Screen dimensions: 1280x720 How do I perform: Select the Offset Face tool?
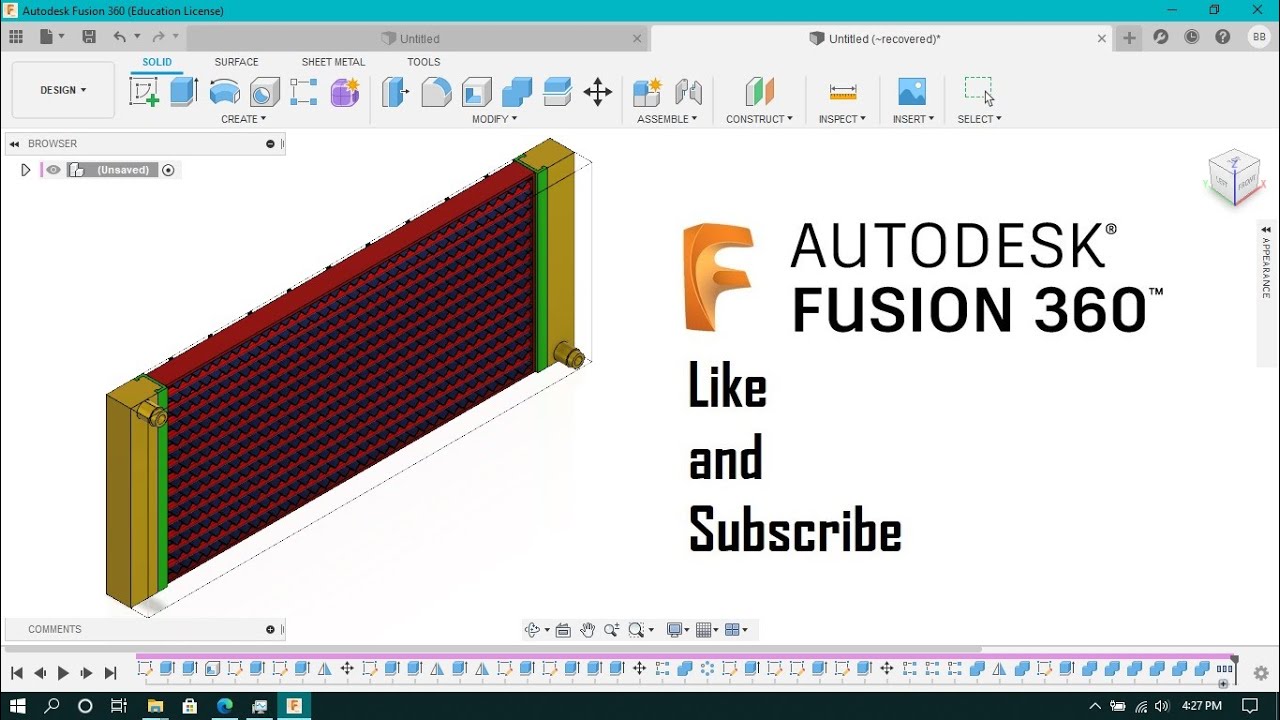(557, 92)
